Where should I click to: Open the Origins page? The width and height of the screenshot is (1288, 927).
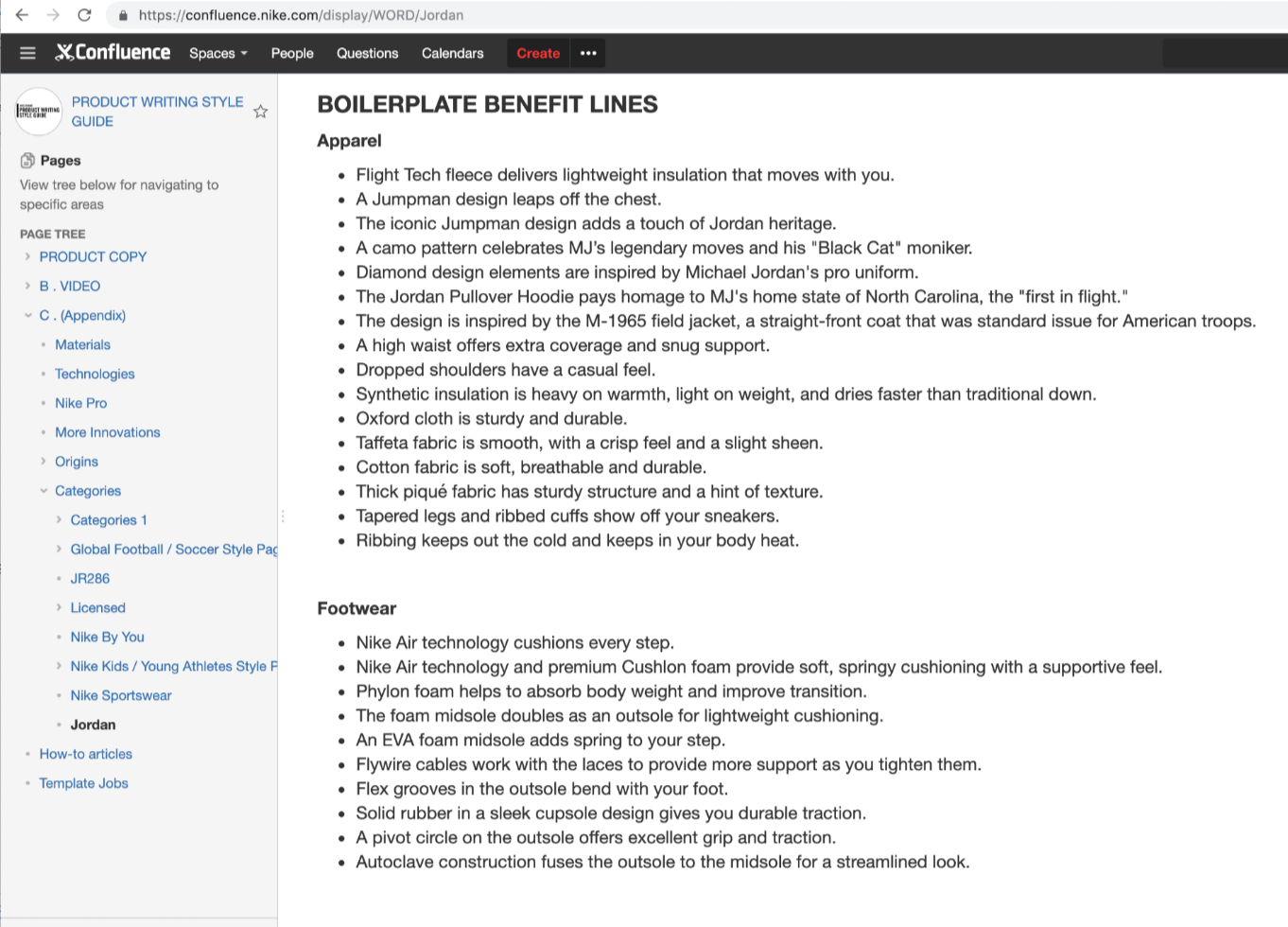pos(77,462)
